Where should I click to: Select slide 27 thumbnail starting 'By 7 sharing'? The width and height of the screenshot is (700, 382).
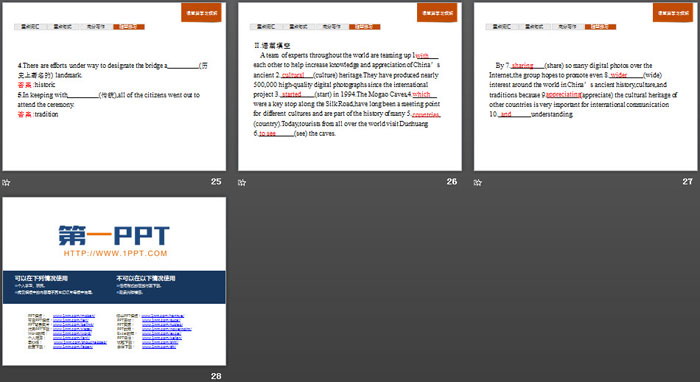(585, 86)
